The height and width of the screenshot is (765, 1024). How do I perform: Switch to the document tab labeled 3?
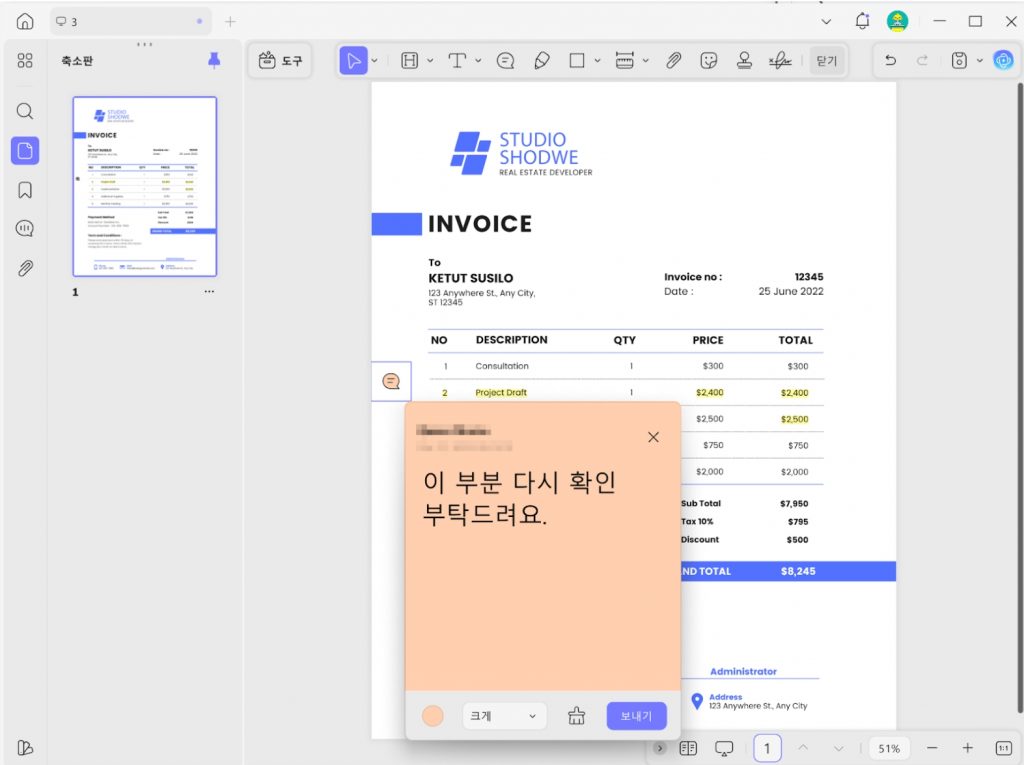click(x=131, y=22)
